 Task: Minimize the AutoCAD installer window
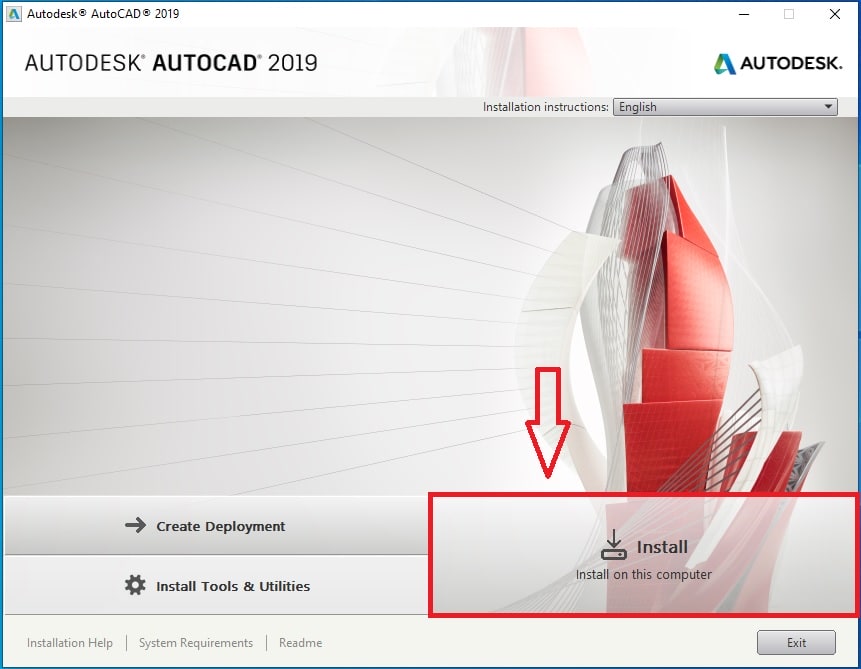(x=744, y=14)
